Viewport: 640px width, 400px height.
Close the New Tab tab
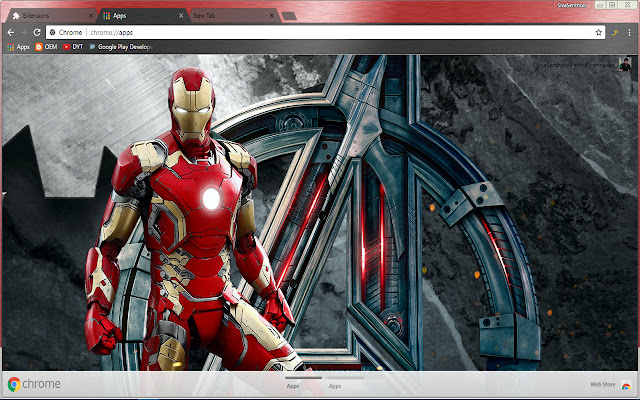[x=272, y=16]
